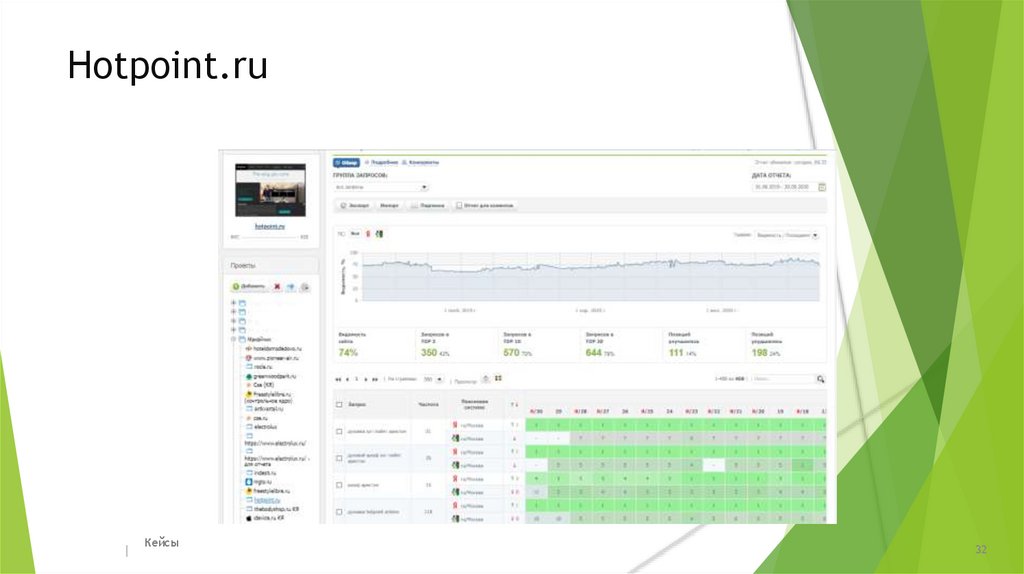Click the 350 queries in TOP 3 value
Image resolution: width=1024 pixels, height=574 pixels.
click(x=428, y=353)
